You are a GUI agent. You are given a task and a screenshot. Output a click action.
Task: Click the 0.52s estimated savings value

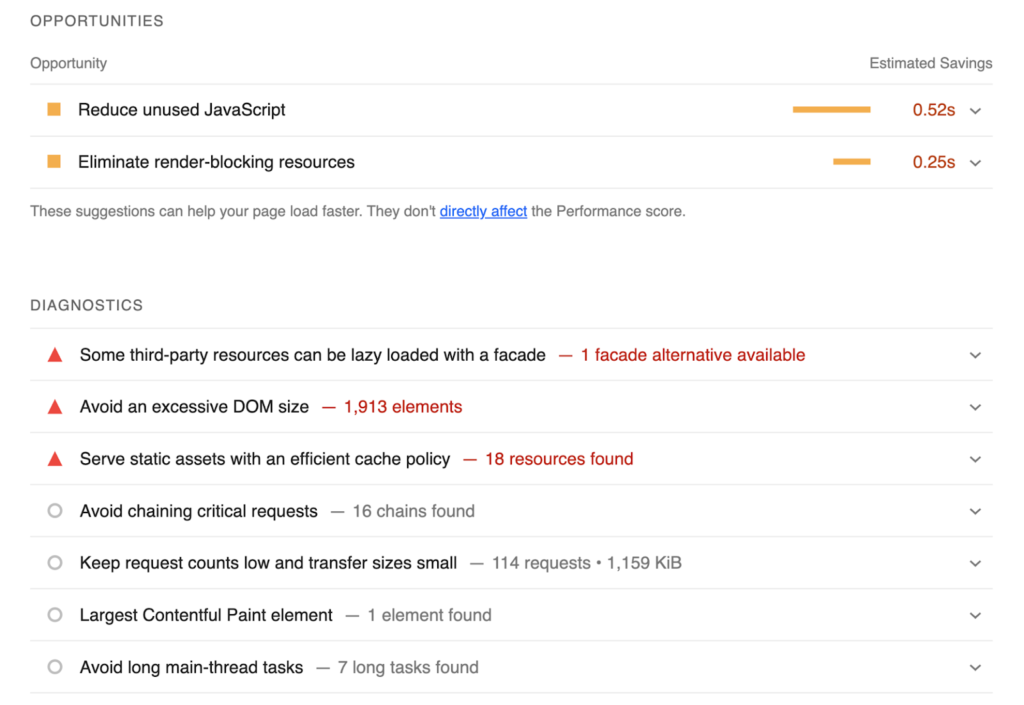click(934, 110)
